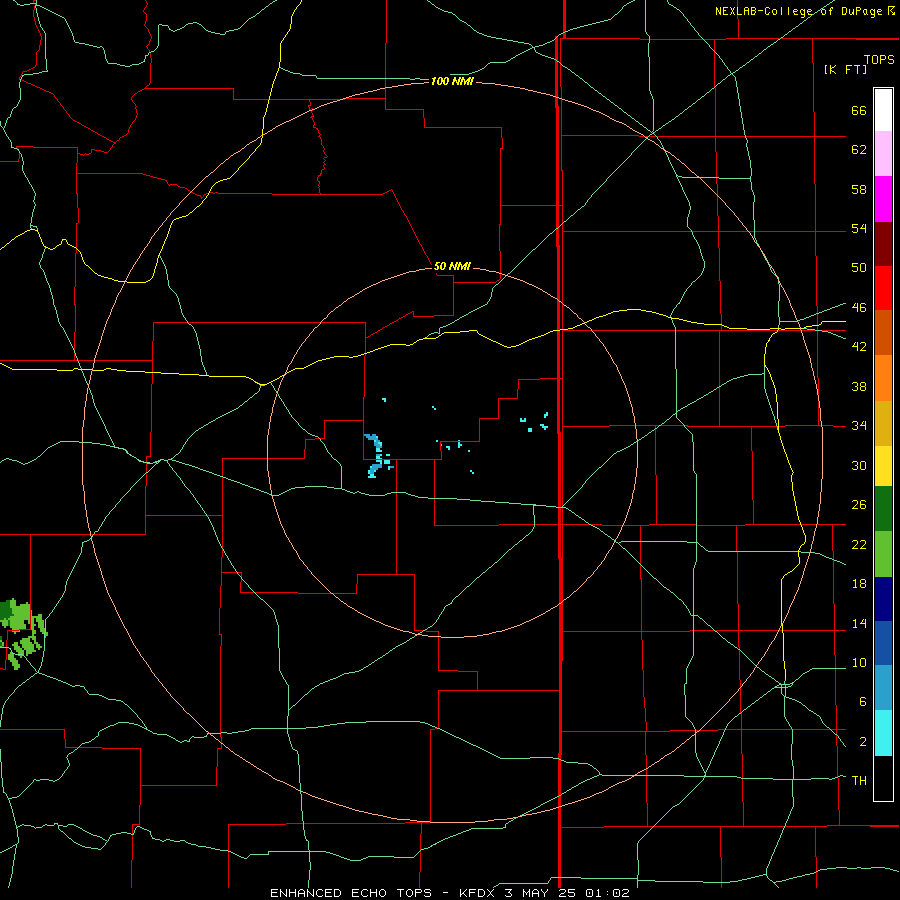
Task: Click the TOPS legend title
Action: click(879, 59)
